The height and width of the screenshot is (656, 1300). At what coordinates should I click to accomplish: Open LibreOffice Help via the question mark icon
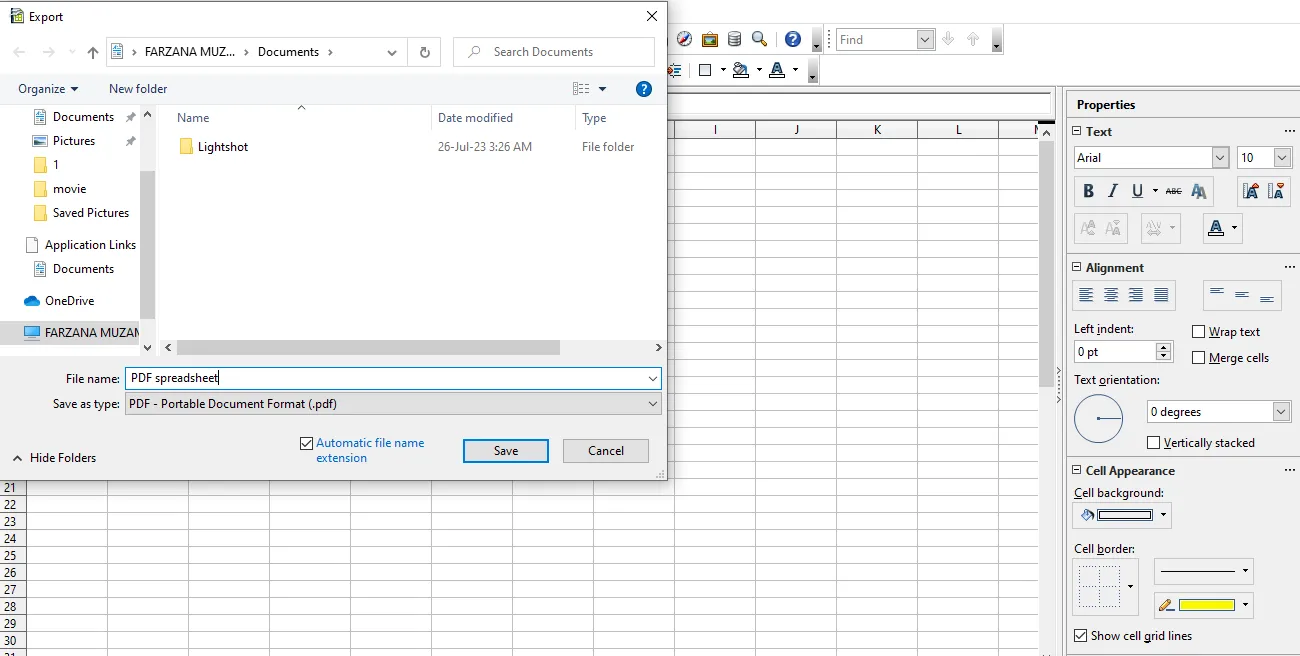[x=792, y=38]
